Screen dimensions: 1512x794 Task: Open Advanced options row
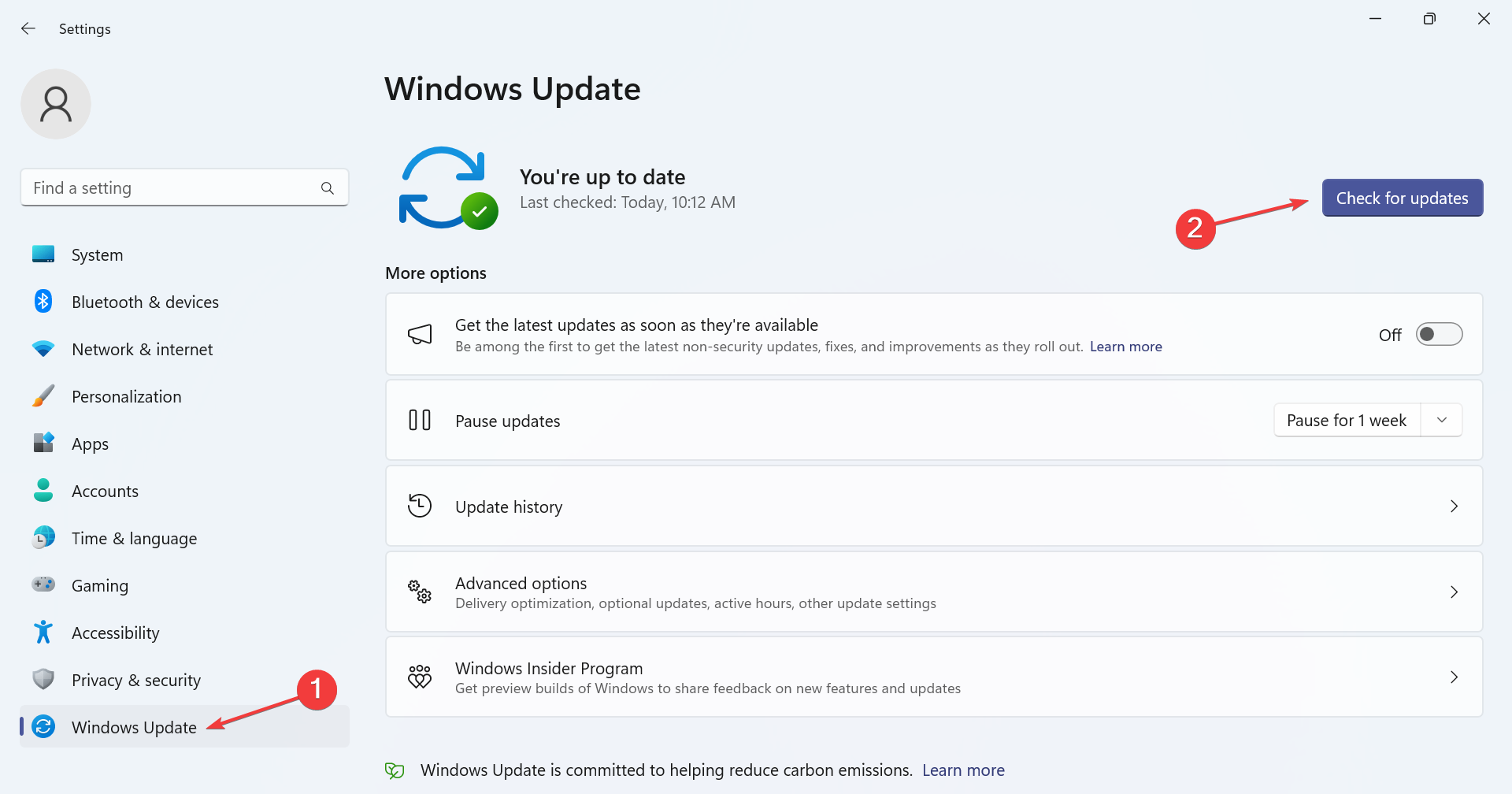coord(934,592)
